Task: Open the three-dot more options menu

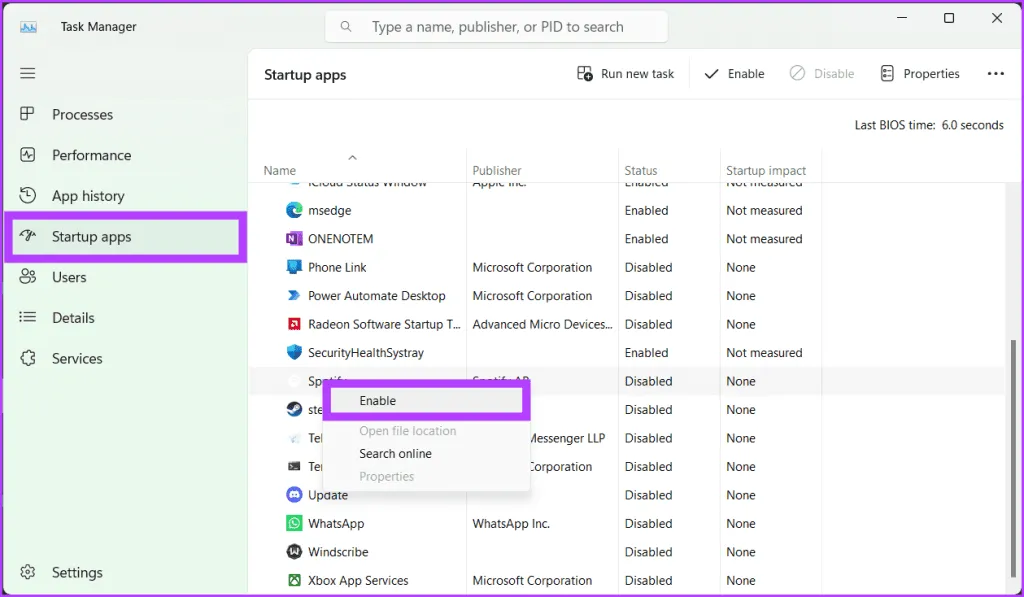Action: [x=995, y=74]
